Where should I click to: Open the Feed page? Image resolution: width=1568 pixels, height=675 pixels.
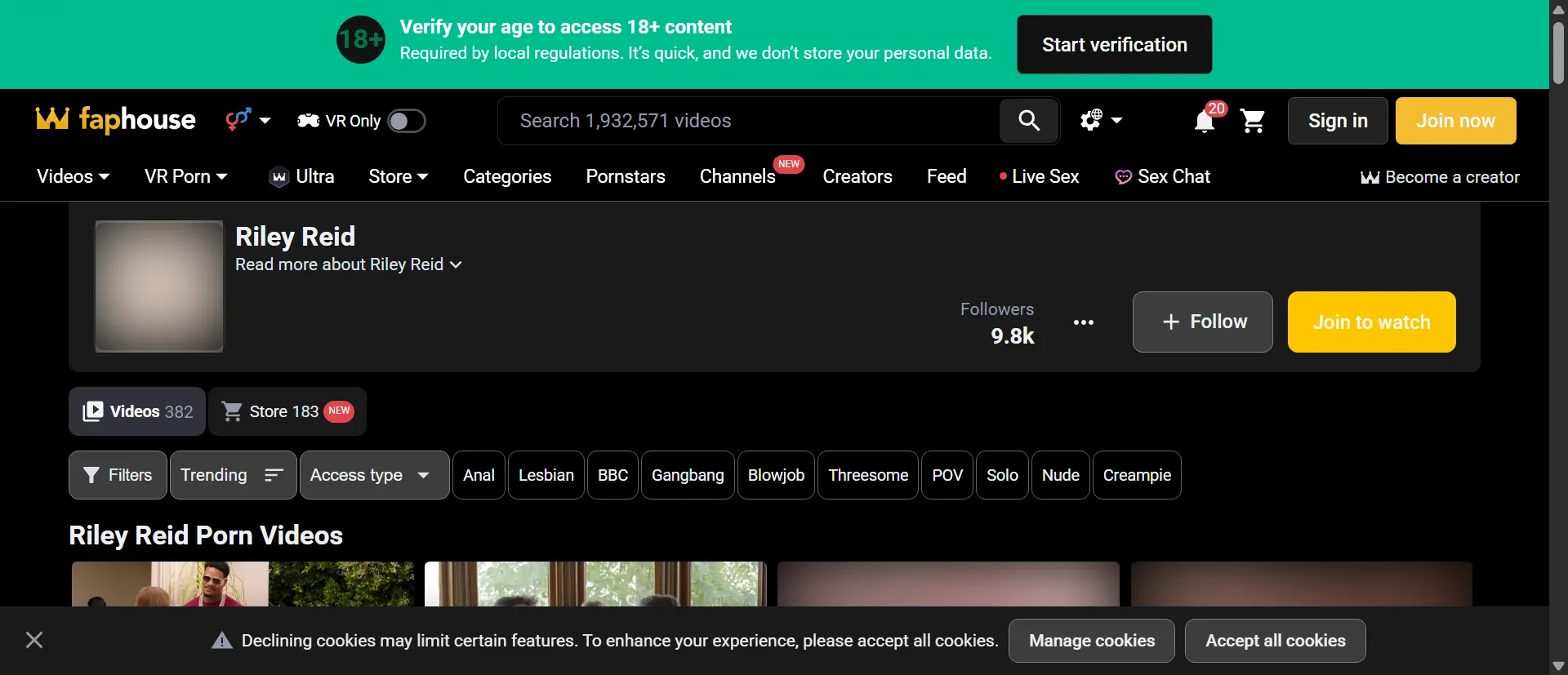coord(947,176)
